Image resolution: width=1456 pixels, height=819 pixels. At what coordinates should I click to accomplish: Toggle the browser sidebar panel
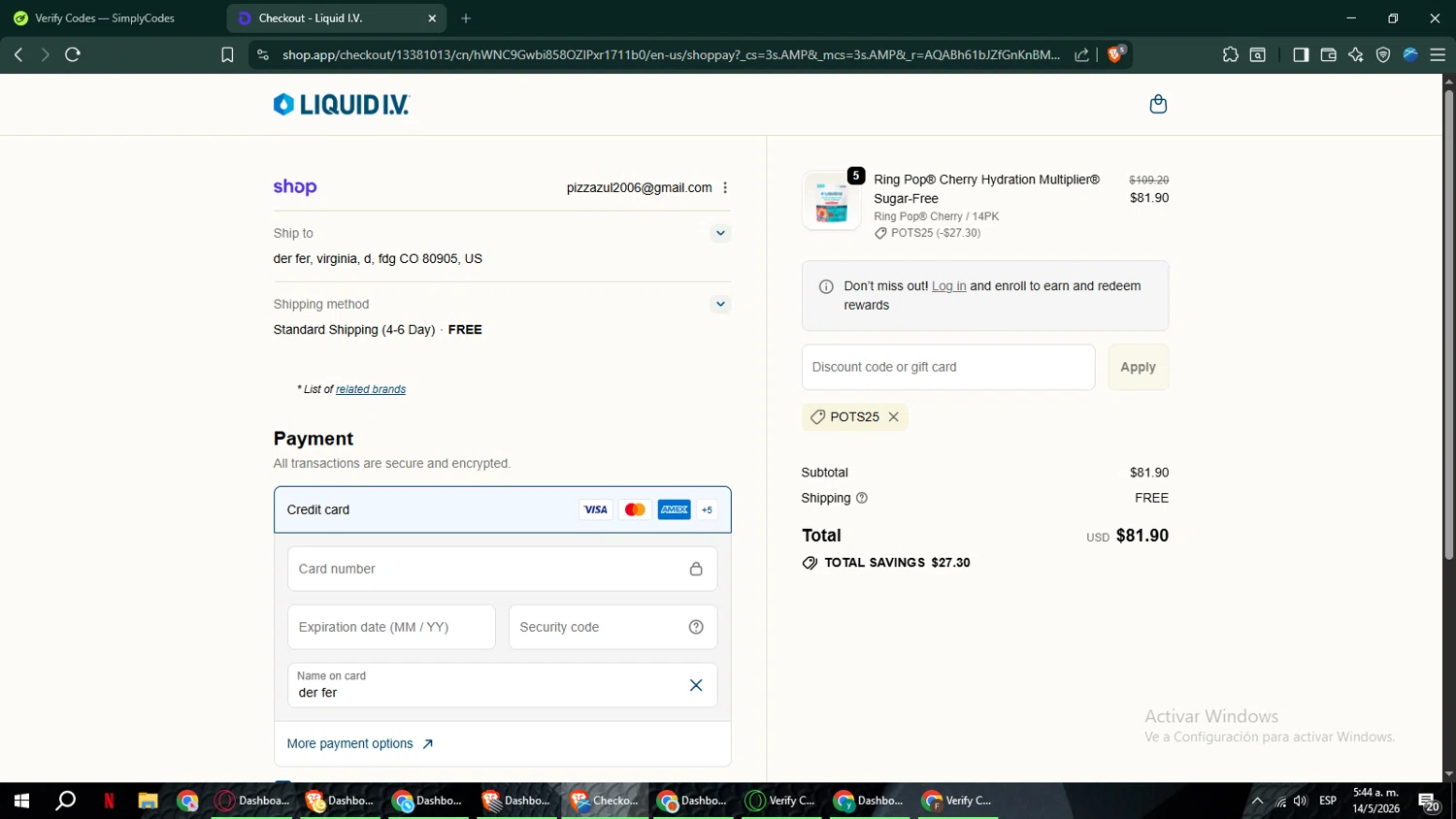tap(1301, 54)
